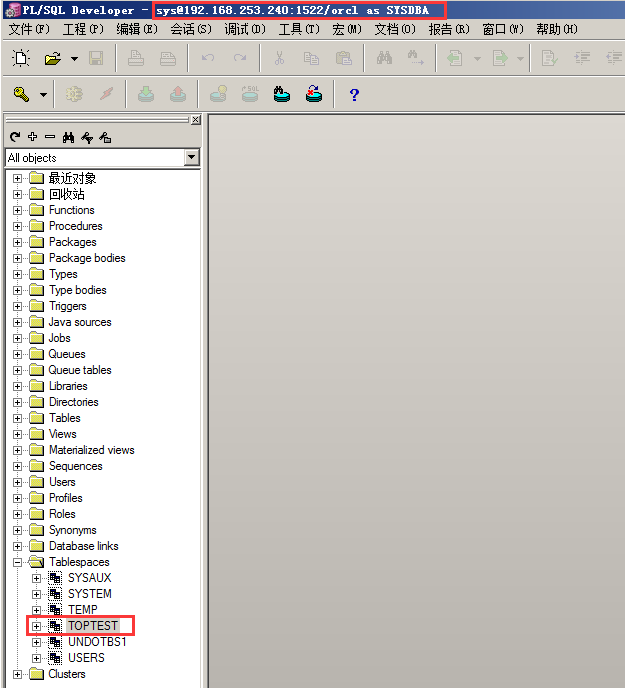The image size is (625, 688).
Task: Close the object browser panel
Action: [196, 119]
